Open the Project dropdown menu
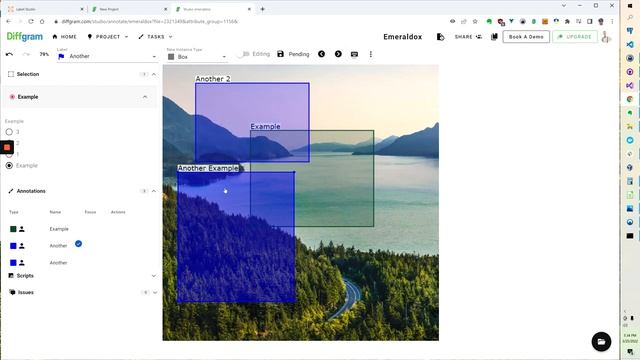 coord(107,37)
